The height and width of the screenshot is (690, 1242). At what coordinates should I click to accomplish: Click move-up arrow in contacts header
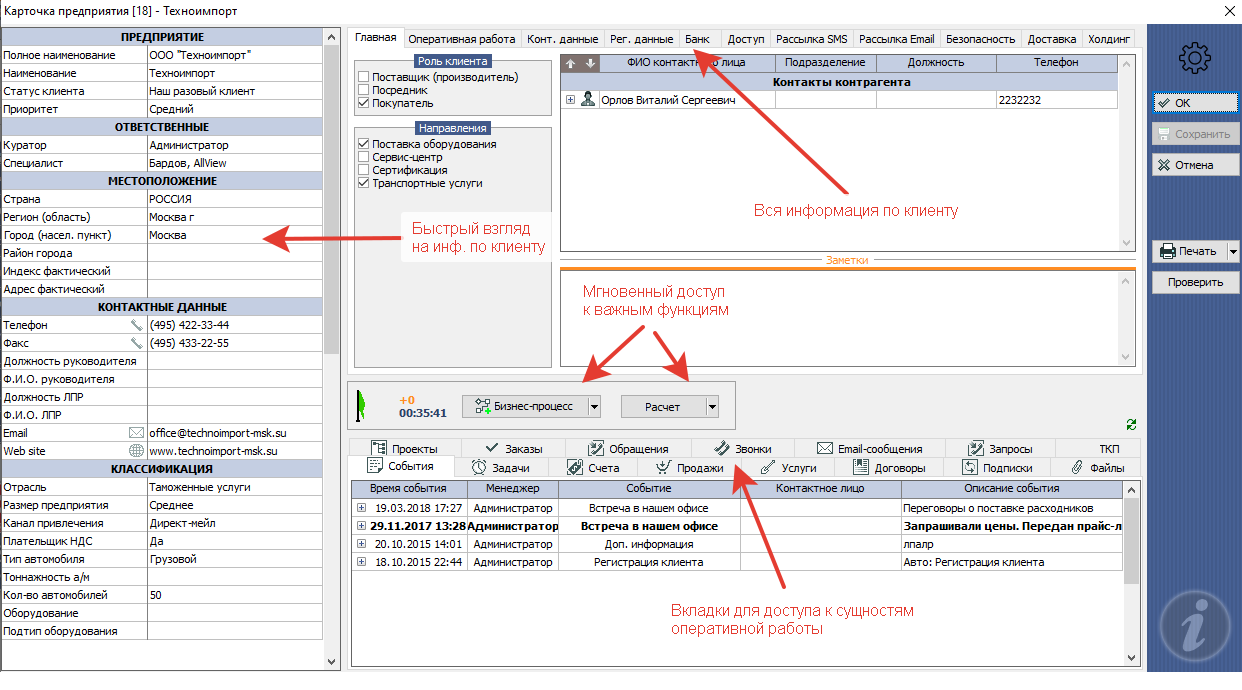[571, 63]
